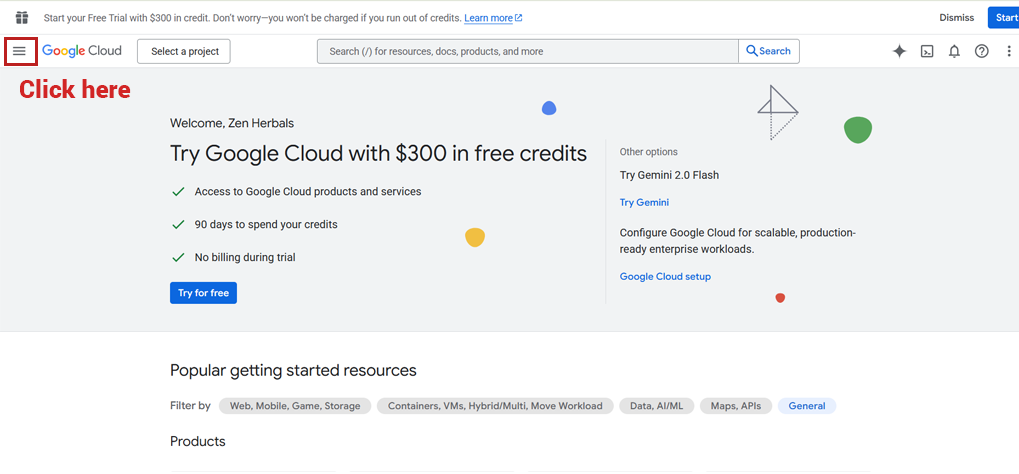Image resolution: width=1019 pixels, height=474 pixels.
Task: Click Select a project button
Action: pyautogui.click(x=184, y=51)
